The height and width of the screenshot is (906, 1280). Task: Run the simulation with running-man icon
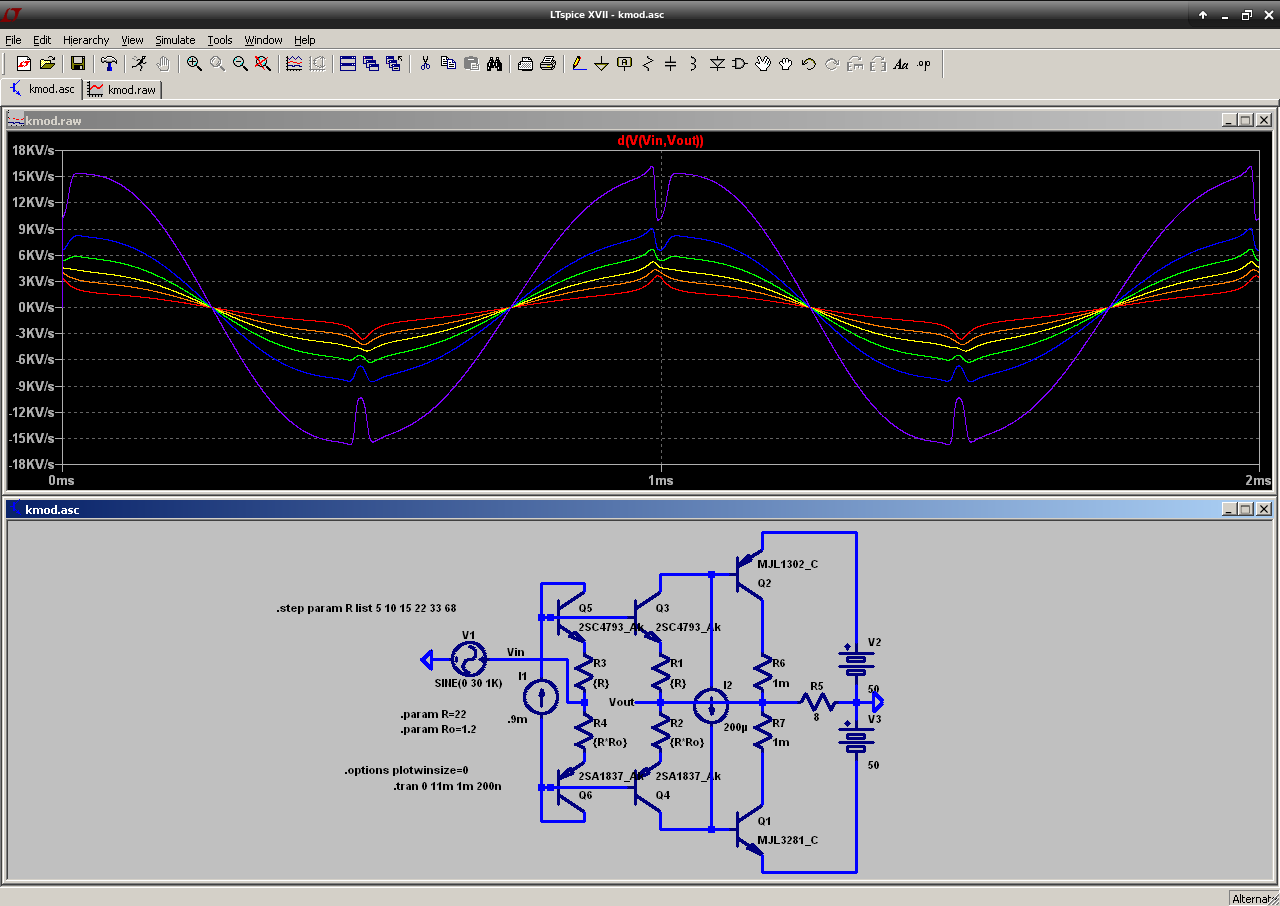[x=139, y=64]
